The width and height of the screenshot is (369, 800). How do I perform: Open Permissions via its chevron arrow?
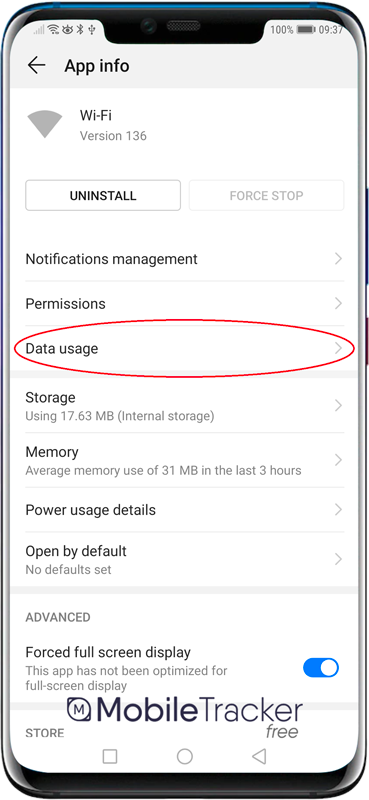click(x=338, y=304)
